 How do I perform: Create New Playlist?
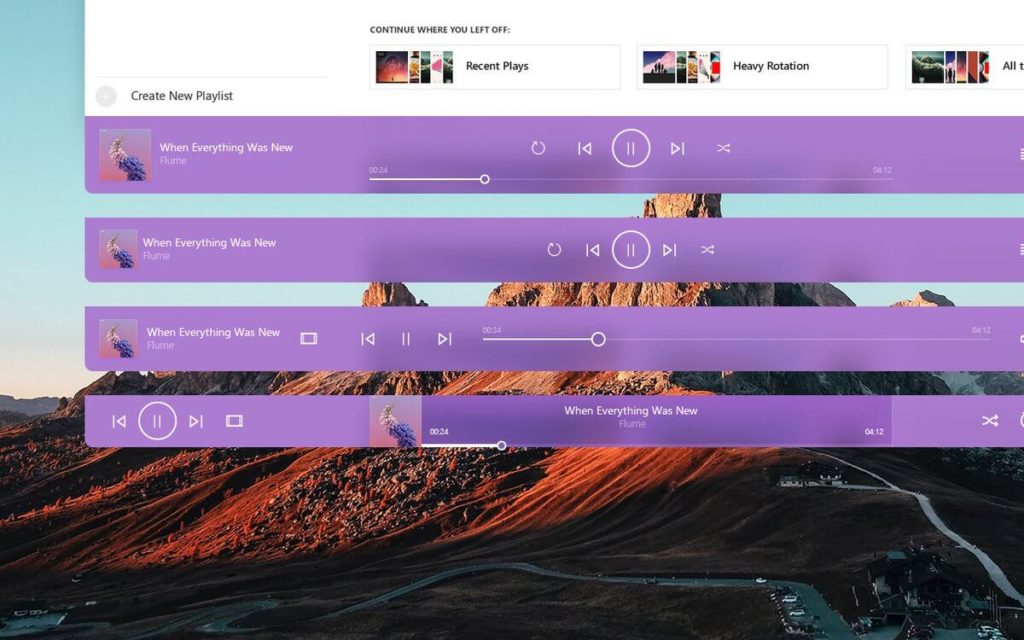point(180,96)
